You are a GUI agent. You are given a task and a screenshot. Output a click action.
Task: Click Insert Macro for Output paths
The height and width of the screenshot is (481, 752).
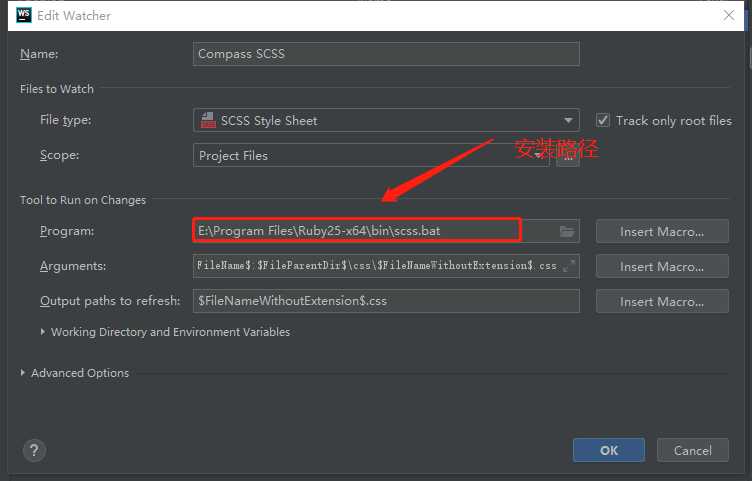662,301
